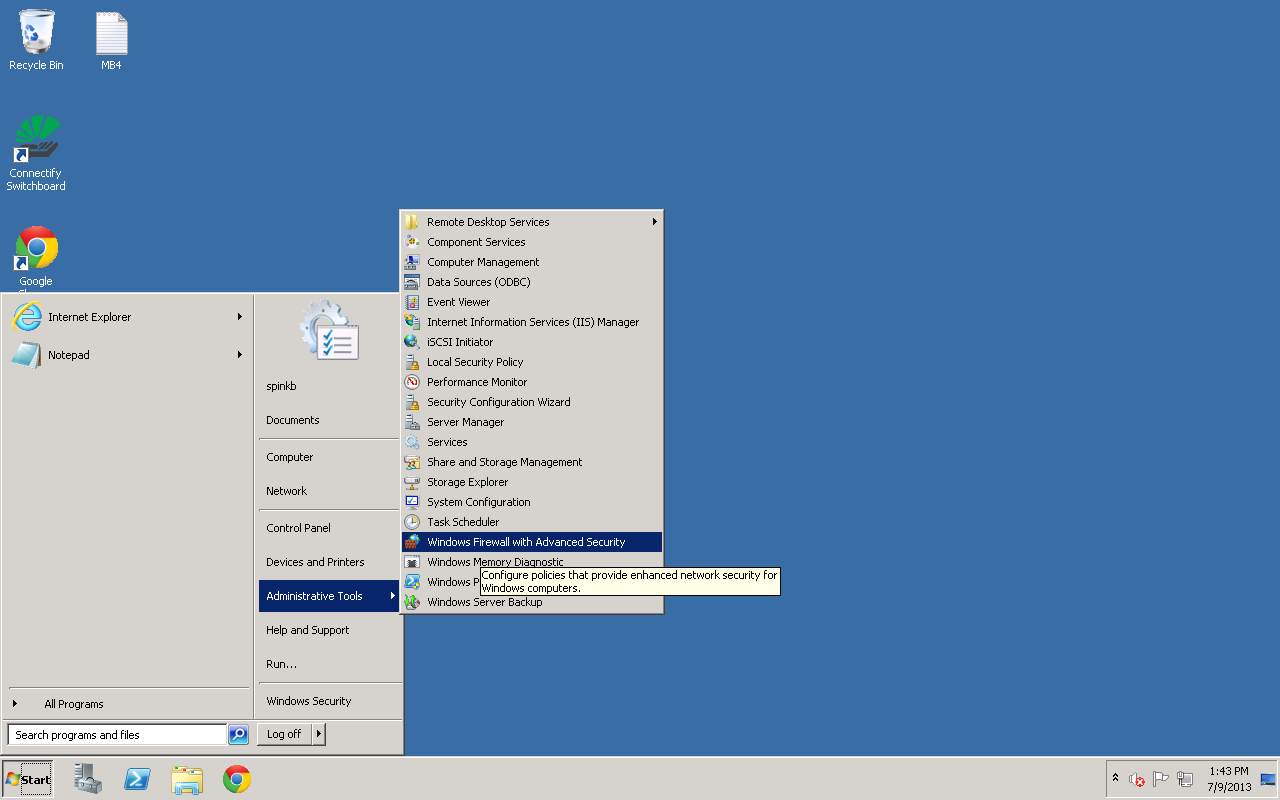Click the Performance Monitor icon

click(x=412, y=382)
